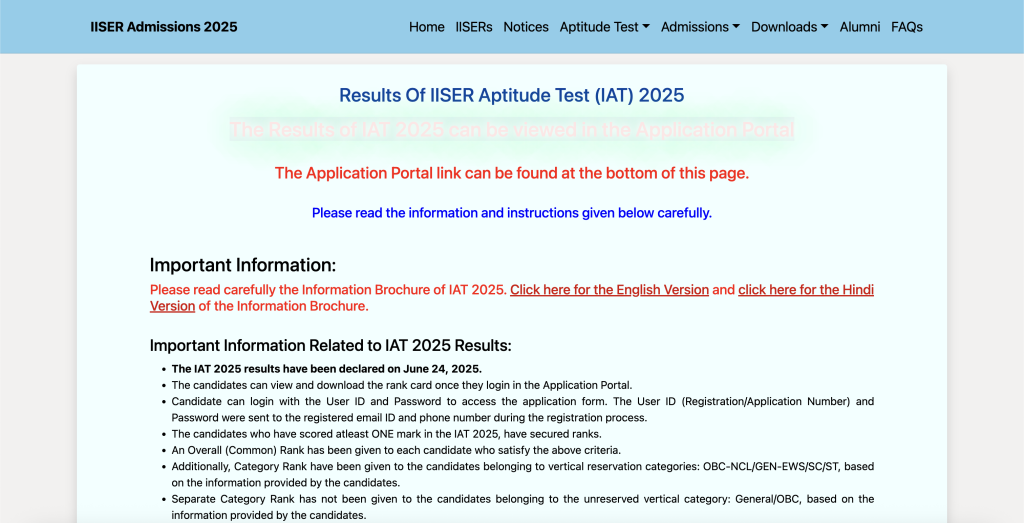Open the Alumni page
1024x523 pixels.
(859, 27)
